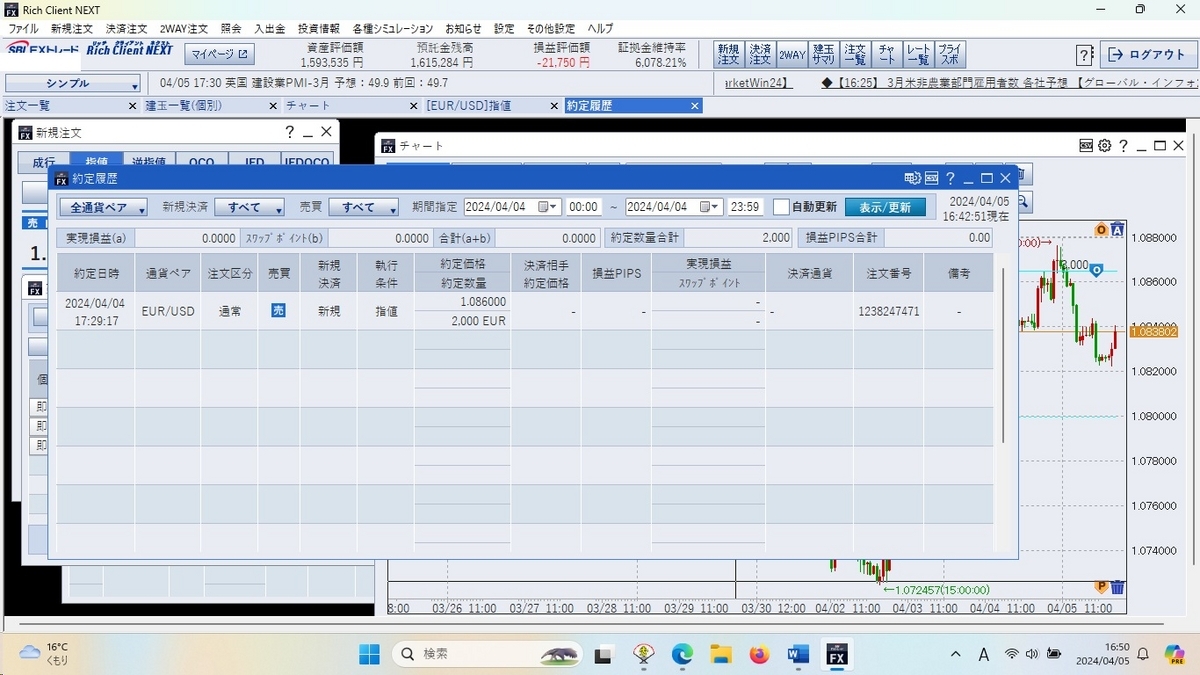Click the P marker icon at chart bottom
Image resolution: width=1200 pixels, height=675 pixels.
[x=1101, y=586]
